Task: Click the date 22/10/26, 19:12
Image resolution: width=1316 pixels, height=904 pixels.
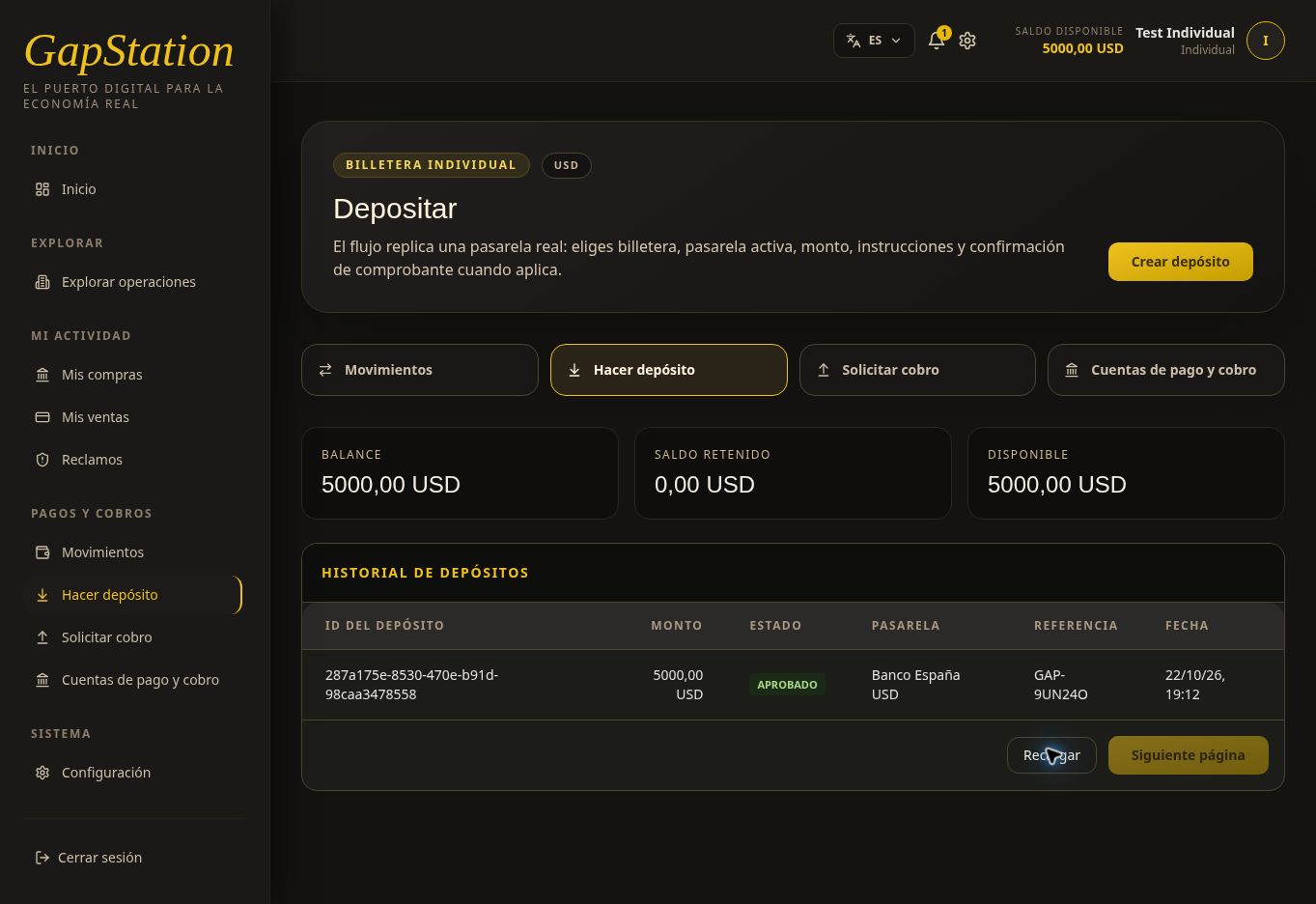Action: [x=1195, y=685]
